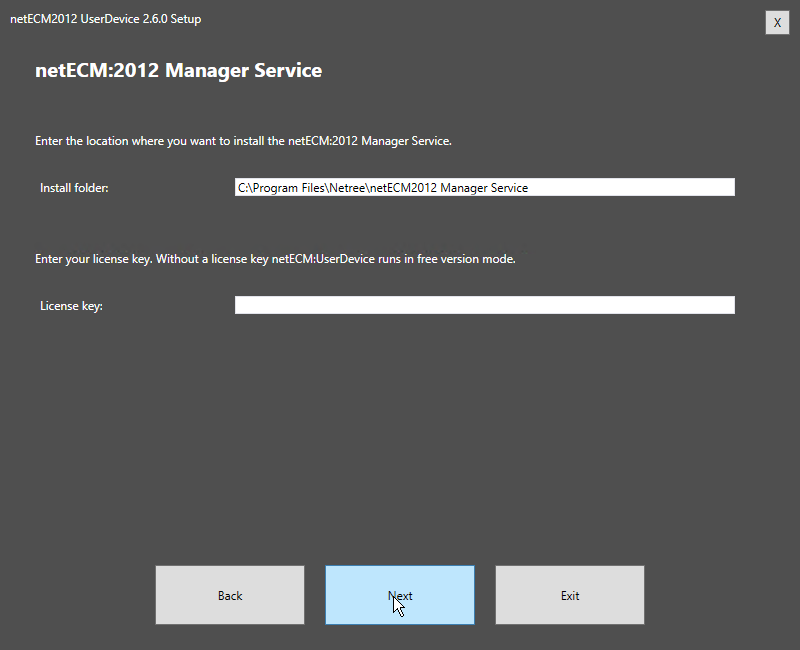Click the 'netECM:2012 Manager Service' heading

click(x=178, y=70)
